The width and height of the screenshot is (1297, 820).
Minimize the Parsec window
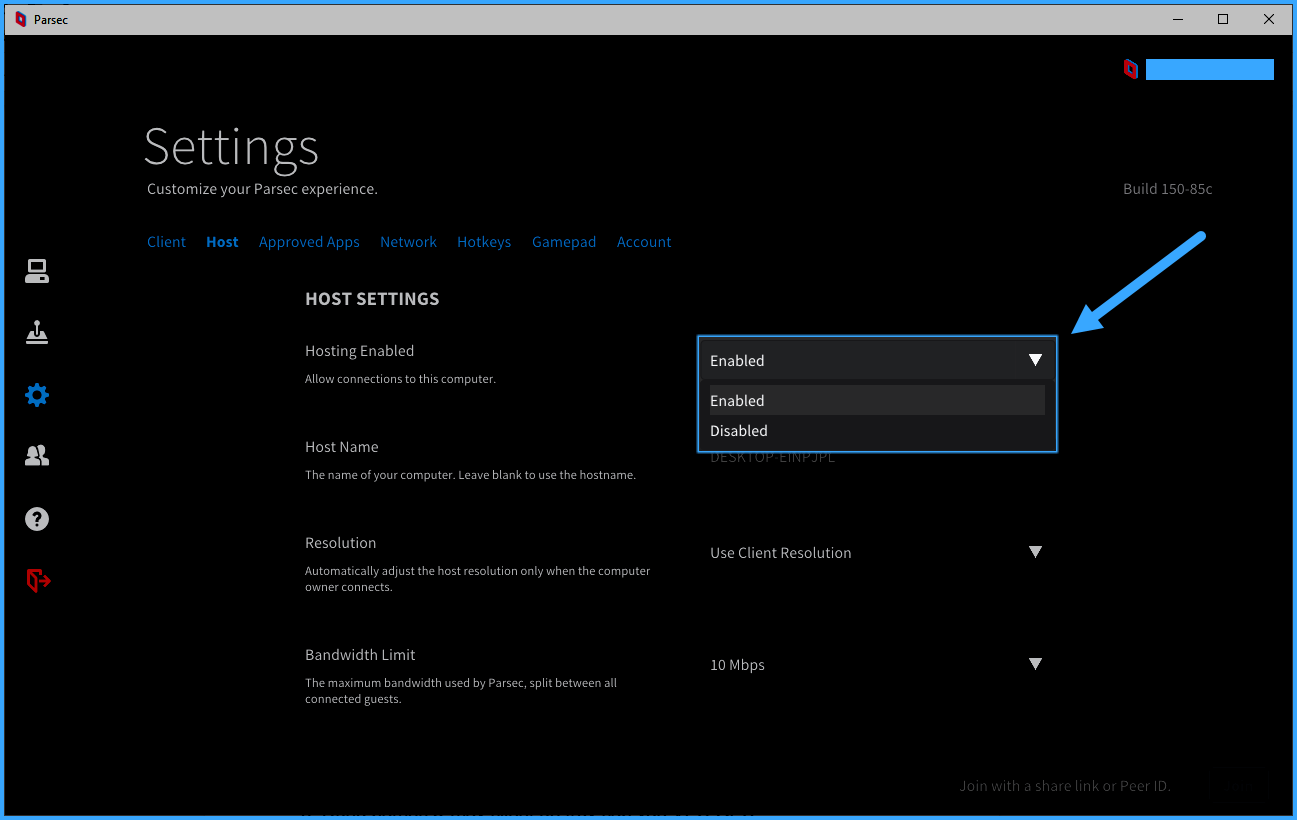point(1177,19)
